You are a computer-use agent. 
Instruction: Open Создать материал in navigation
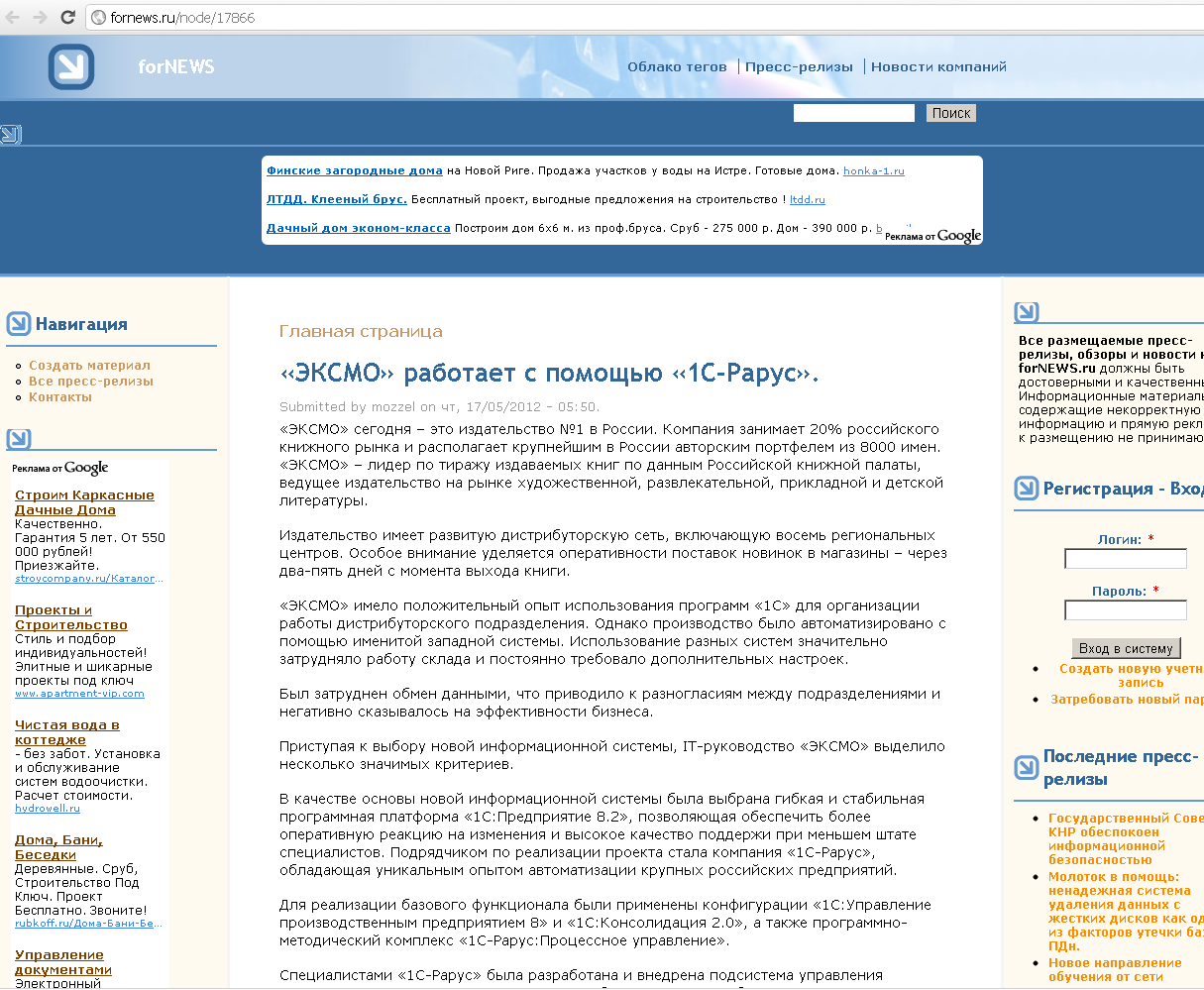coord(89,365)
